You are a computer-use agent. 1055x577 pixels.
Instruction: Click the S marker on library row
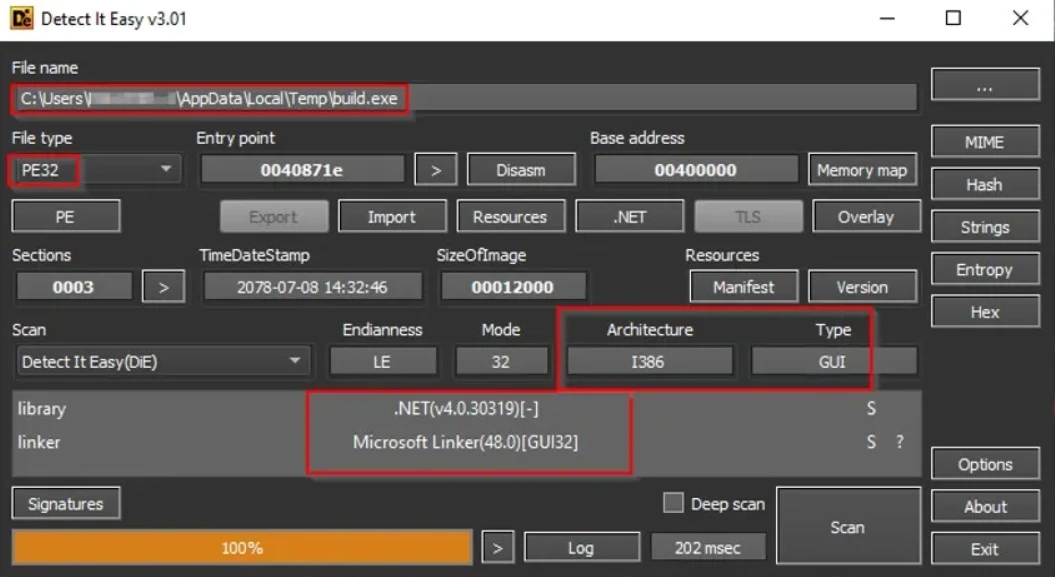tap(871, 409)
